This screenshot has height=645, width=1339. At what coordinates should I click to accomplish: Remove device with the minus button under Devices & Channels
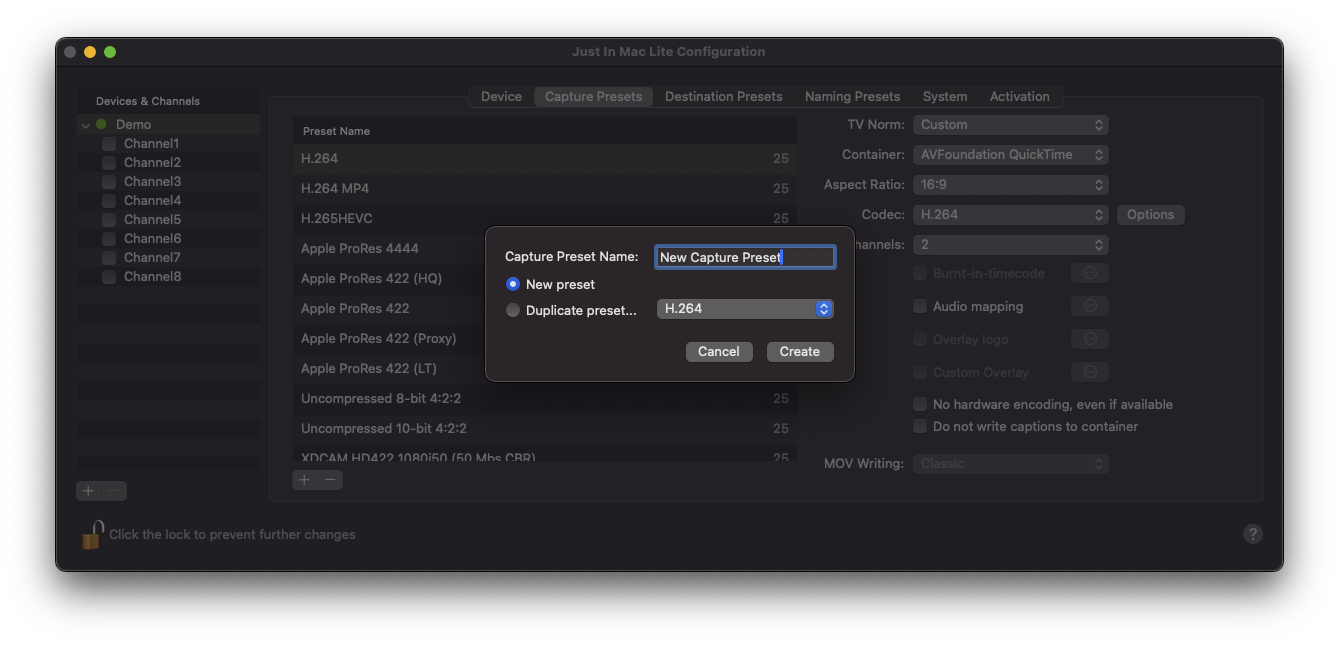(x=115, y=491)
